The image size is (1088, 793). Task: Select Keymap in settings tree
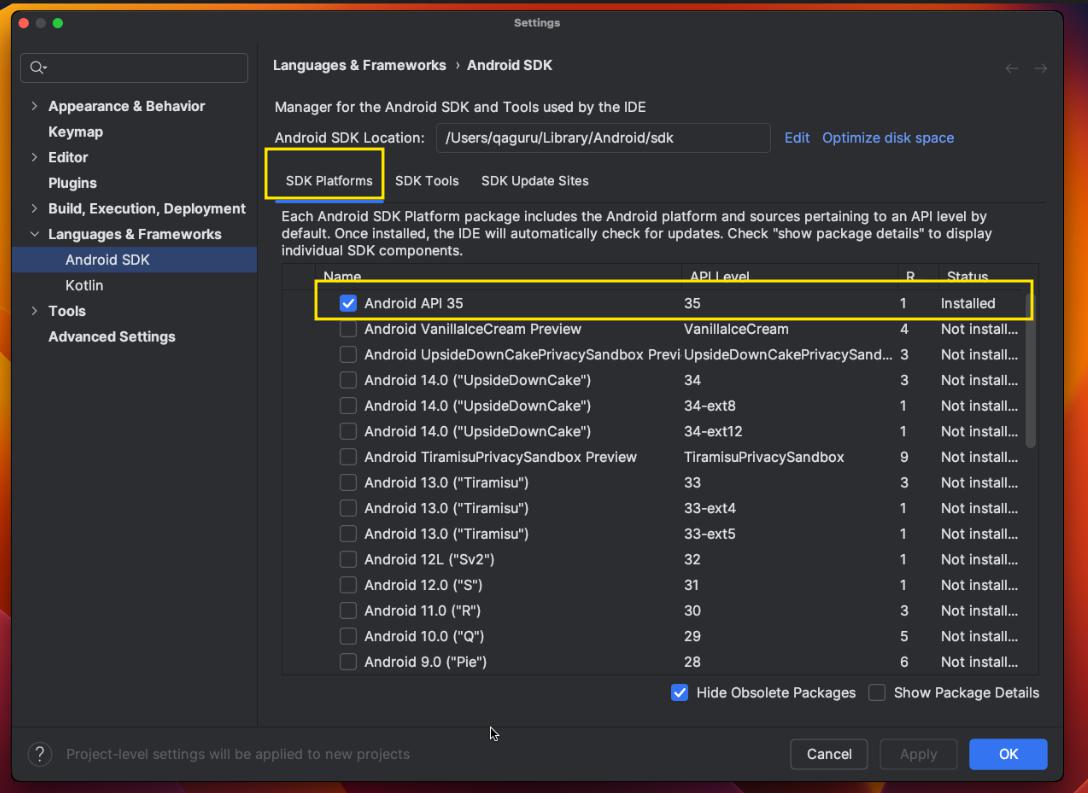click(x=76, y=132)
